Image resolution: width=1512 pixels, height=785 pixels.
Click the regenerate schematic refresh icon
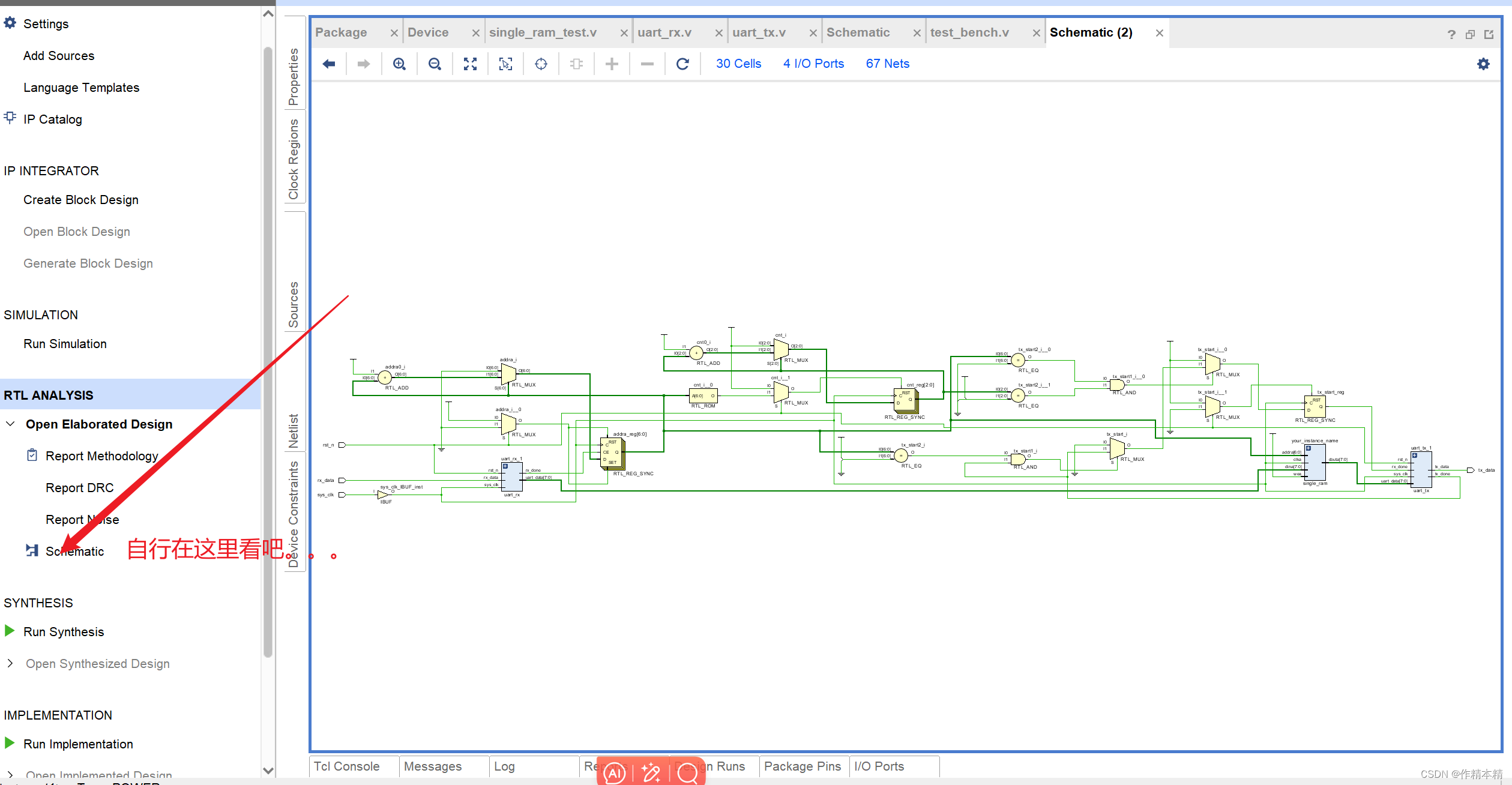682,64
